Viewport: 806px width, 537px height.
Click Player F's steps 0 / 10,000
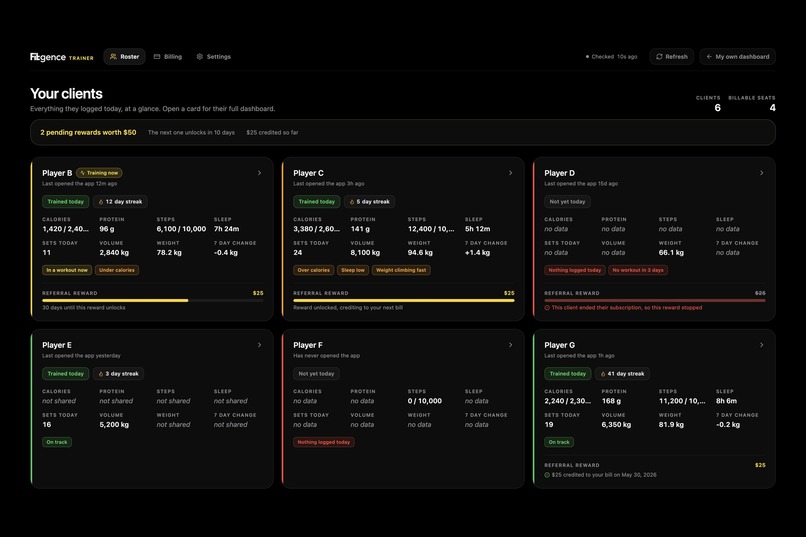[x=425, y=401]
